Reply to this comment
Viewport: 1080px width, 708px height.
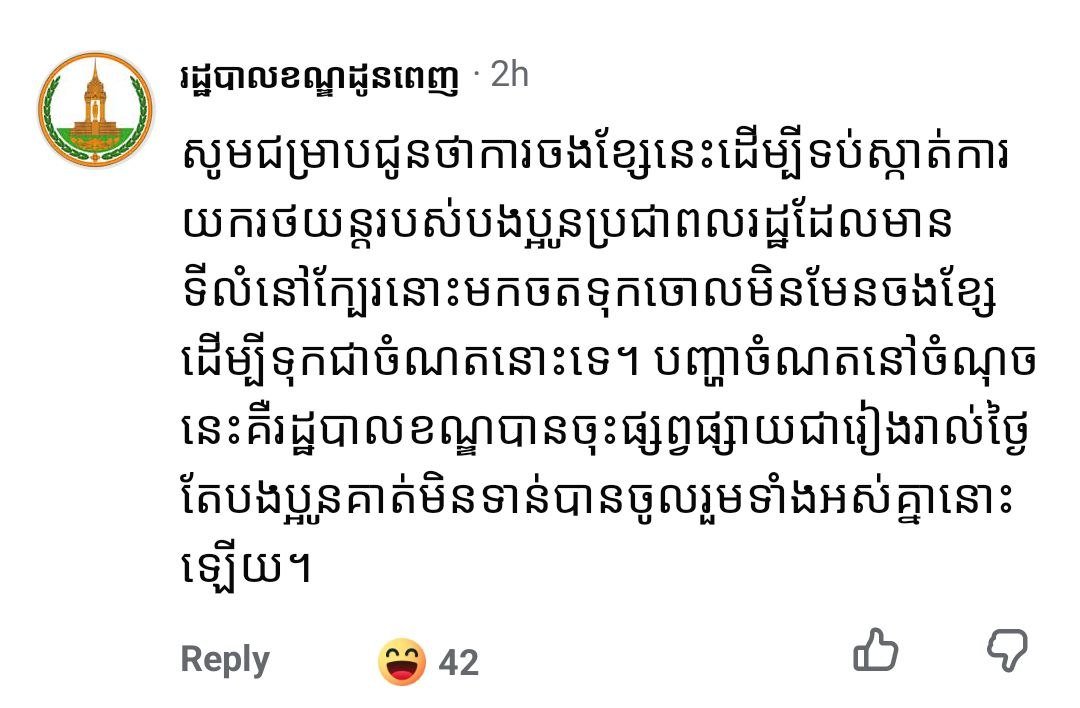tap(225, 660)
